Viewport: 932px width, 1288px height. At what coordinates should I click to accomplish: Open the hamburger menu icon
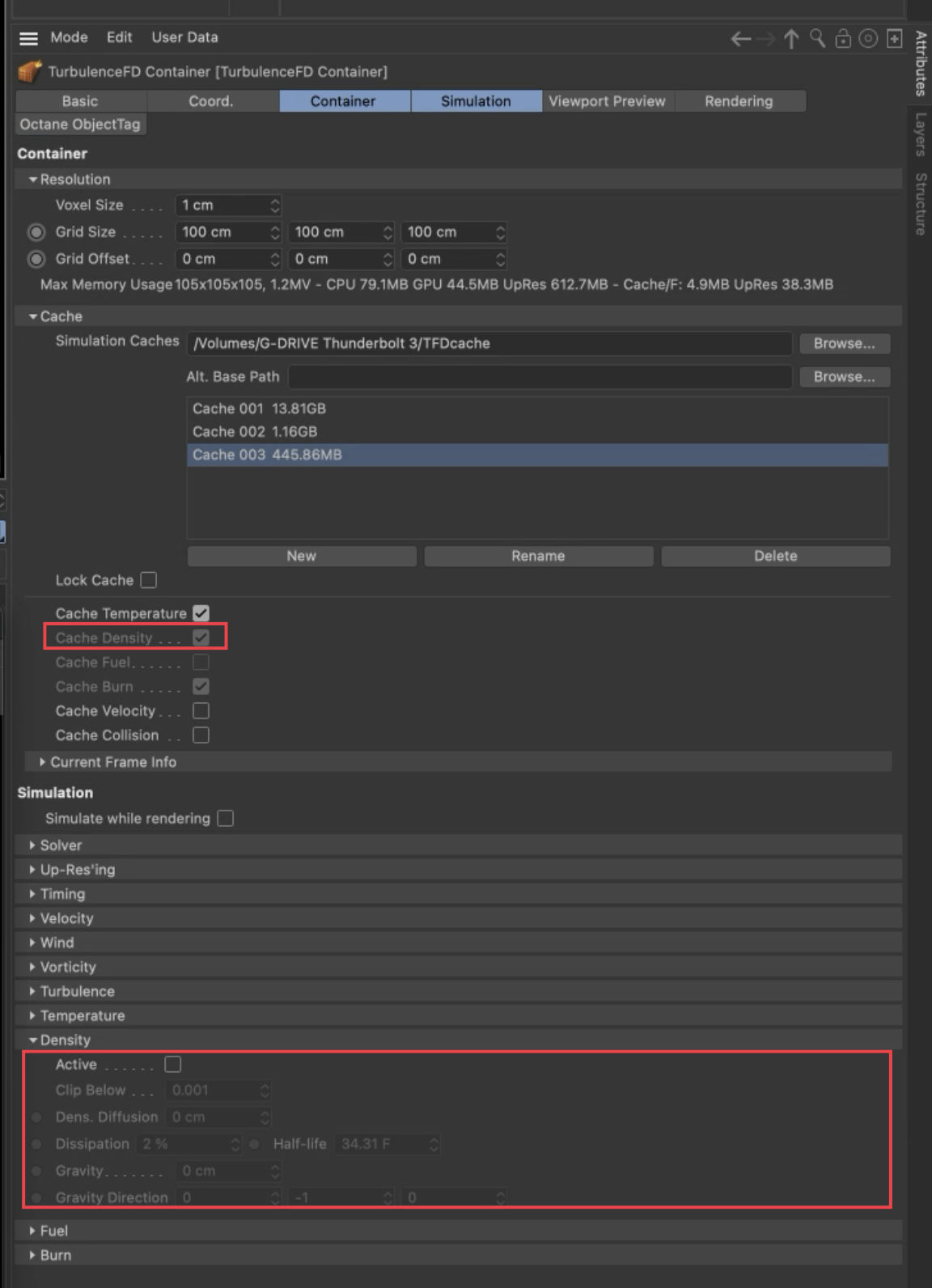tap(29, 38)
